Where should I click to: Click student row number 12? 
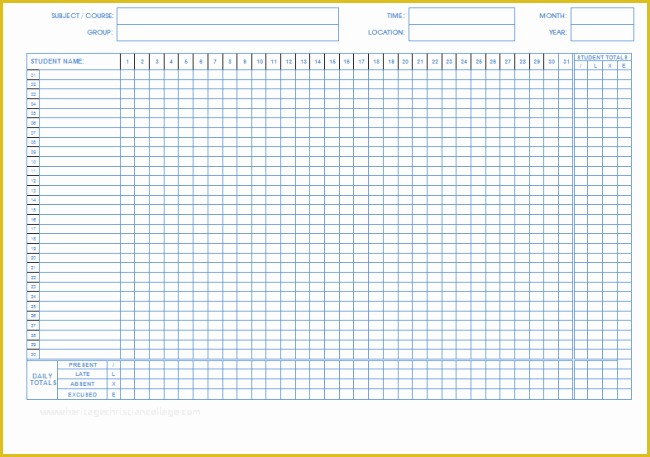pos(33,181)
